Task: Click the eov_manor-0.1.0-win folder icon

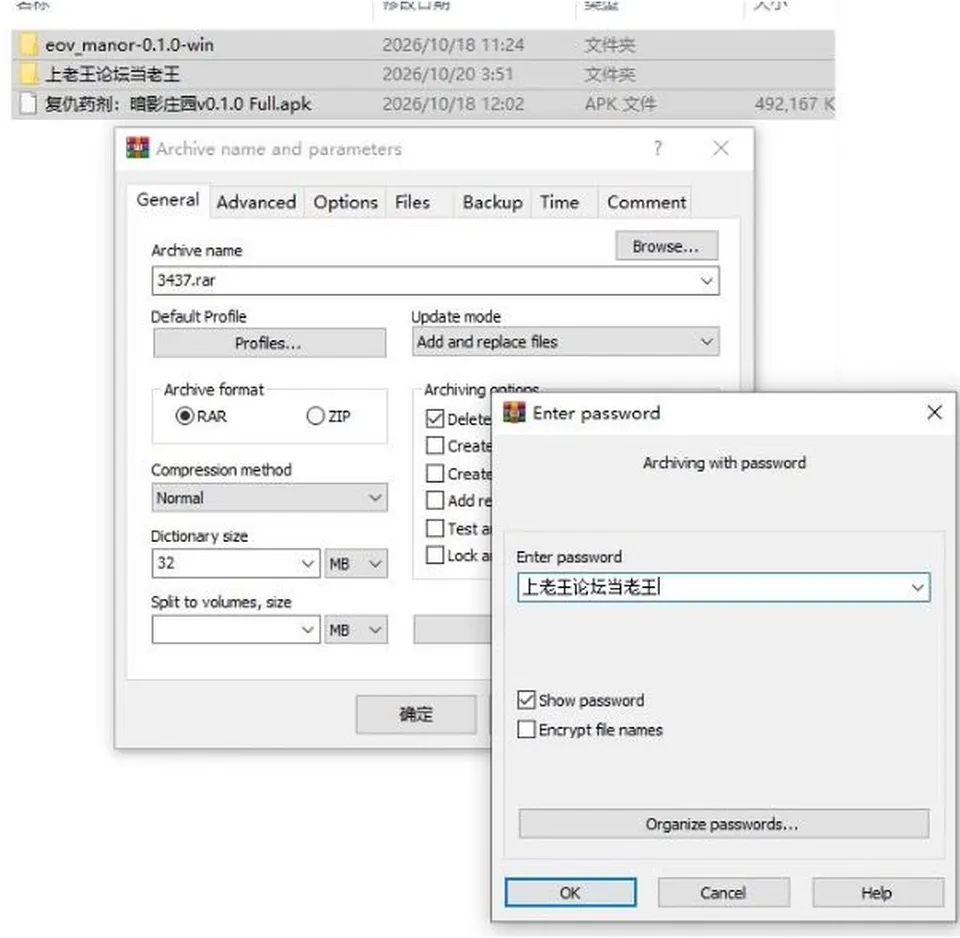Action: click(28, 45)
